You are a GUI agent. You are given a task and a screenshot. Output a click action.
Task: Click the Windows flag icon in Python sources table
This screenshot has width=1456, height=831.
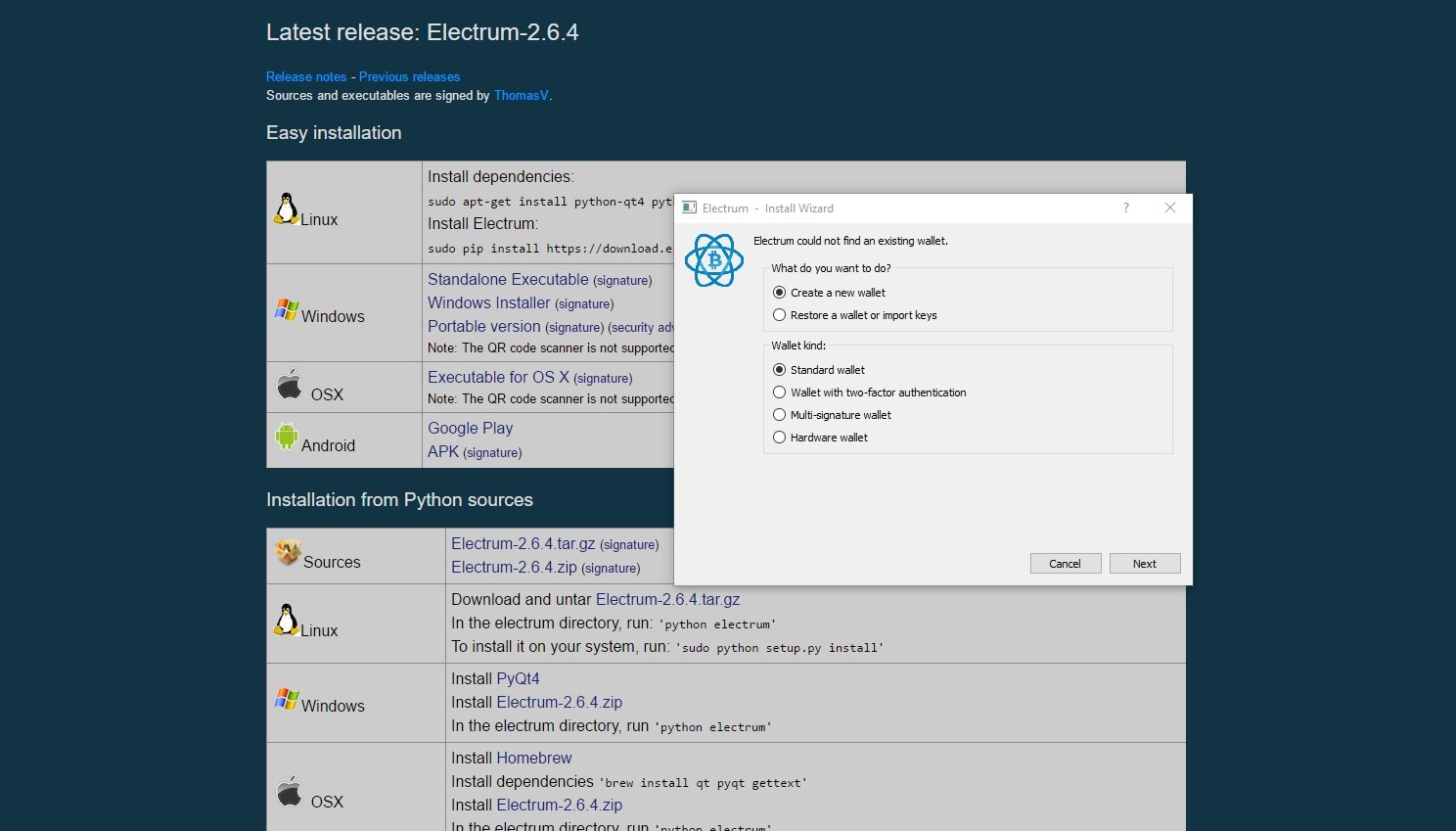(287, 700)
